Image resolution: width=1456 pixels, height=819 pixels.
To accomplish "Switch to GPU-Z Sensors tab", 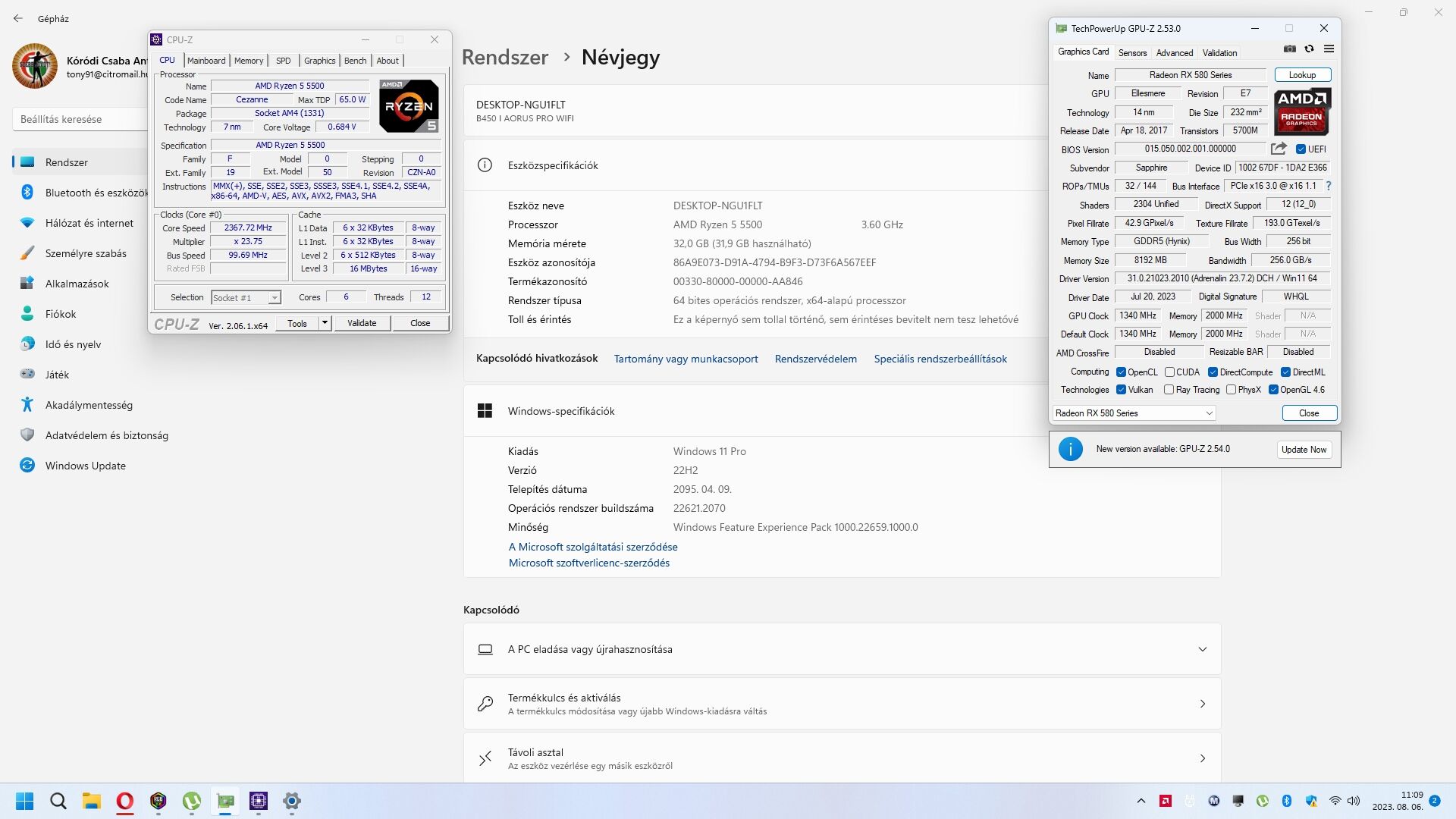I will (x=1132, y=53).
